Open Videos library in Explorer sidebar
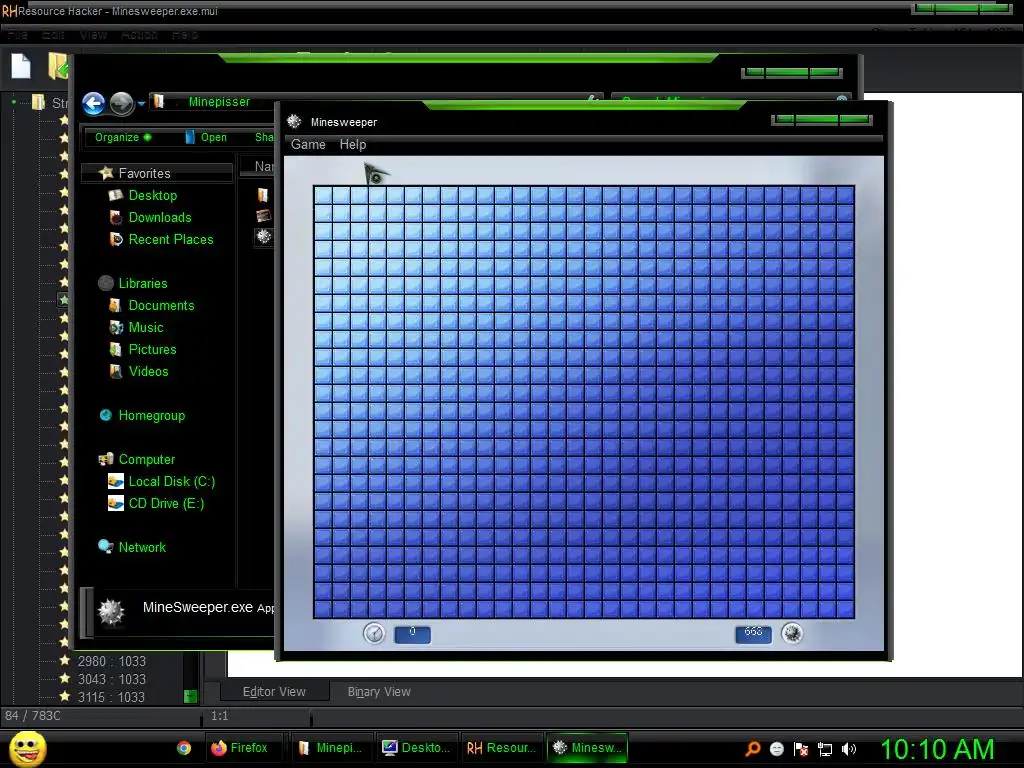Viewport: 1024px width, 768px height. point(148,372)
